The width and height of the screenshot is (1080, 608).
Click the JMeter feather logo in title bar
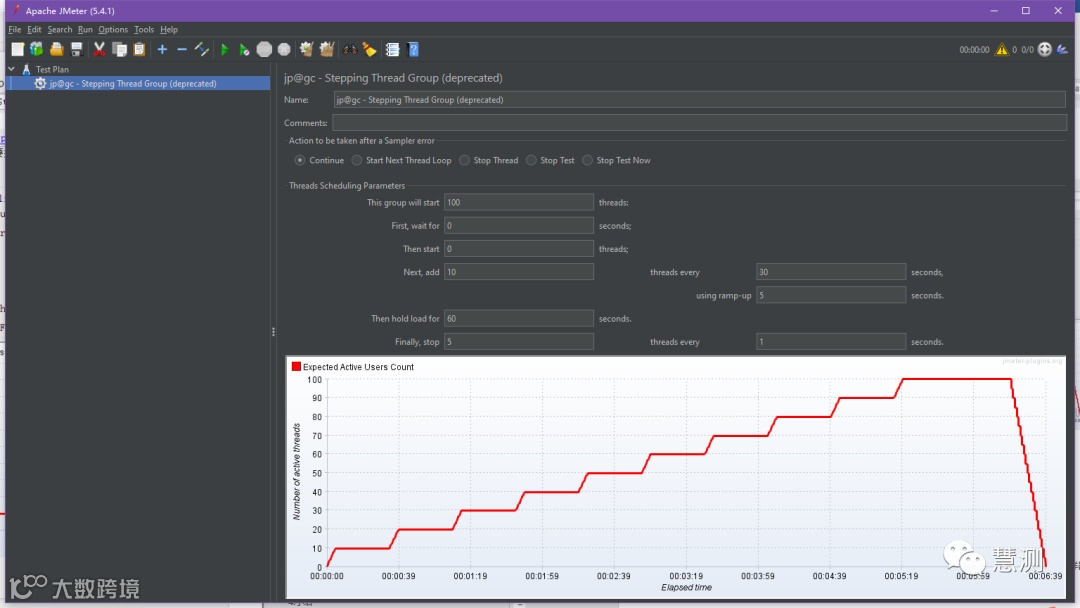coord(16,10)
